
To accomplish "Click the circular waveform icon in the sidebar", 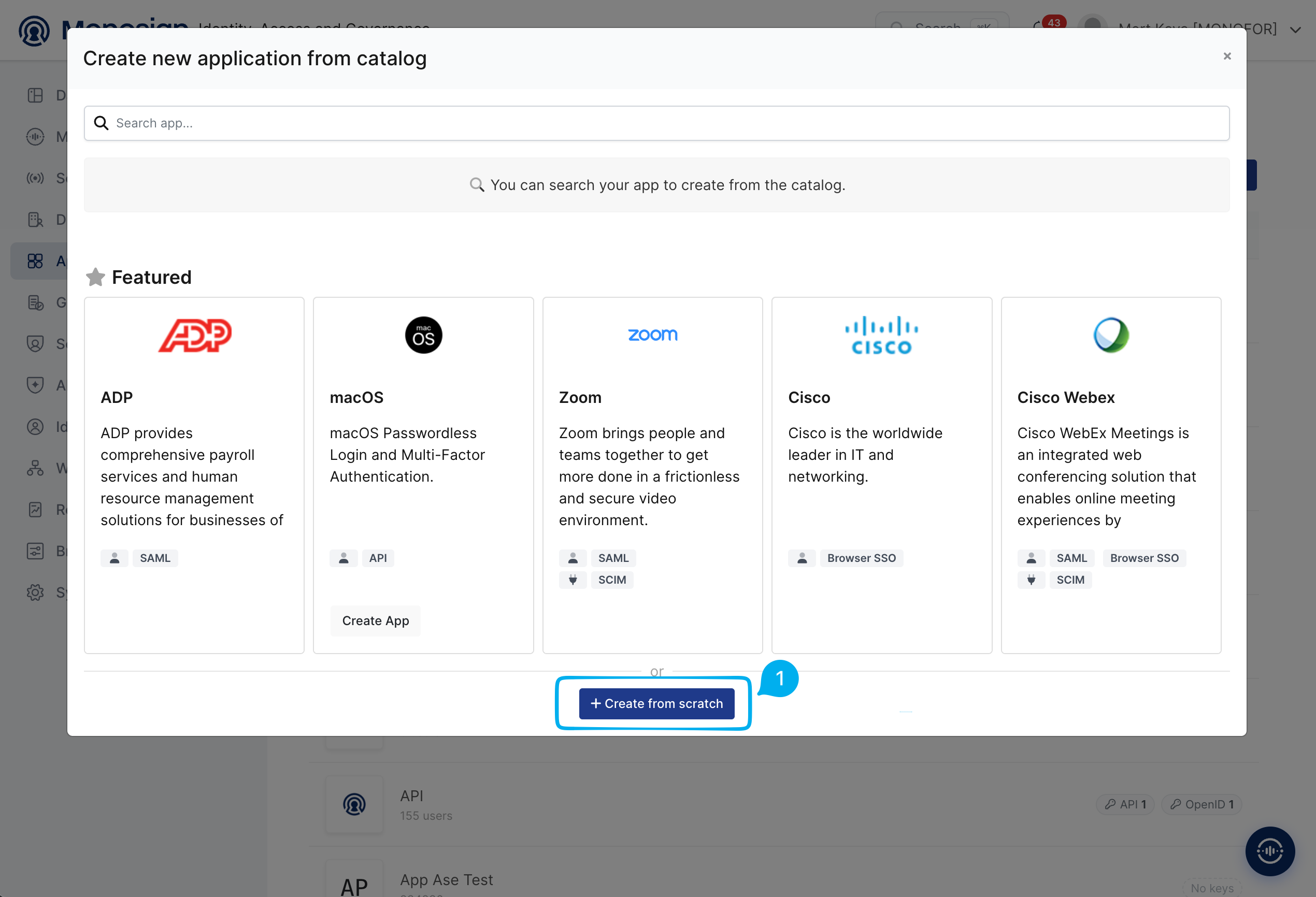I will 35,136.
